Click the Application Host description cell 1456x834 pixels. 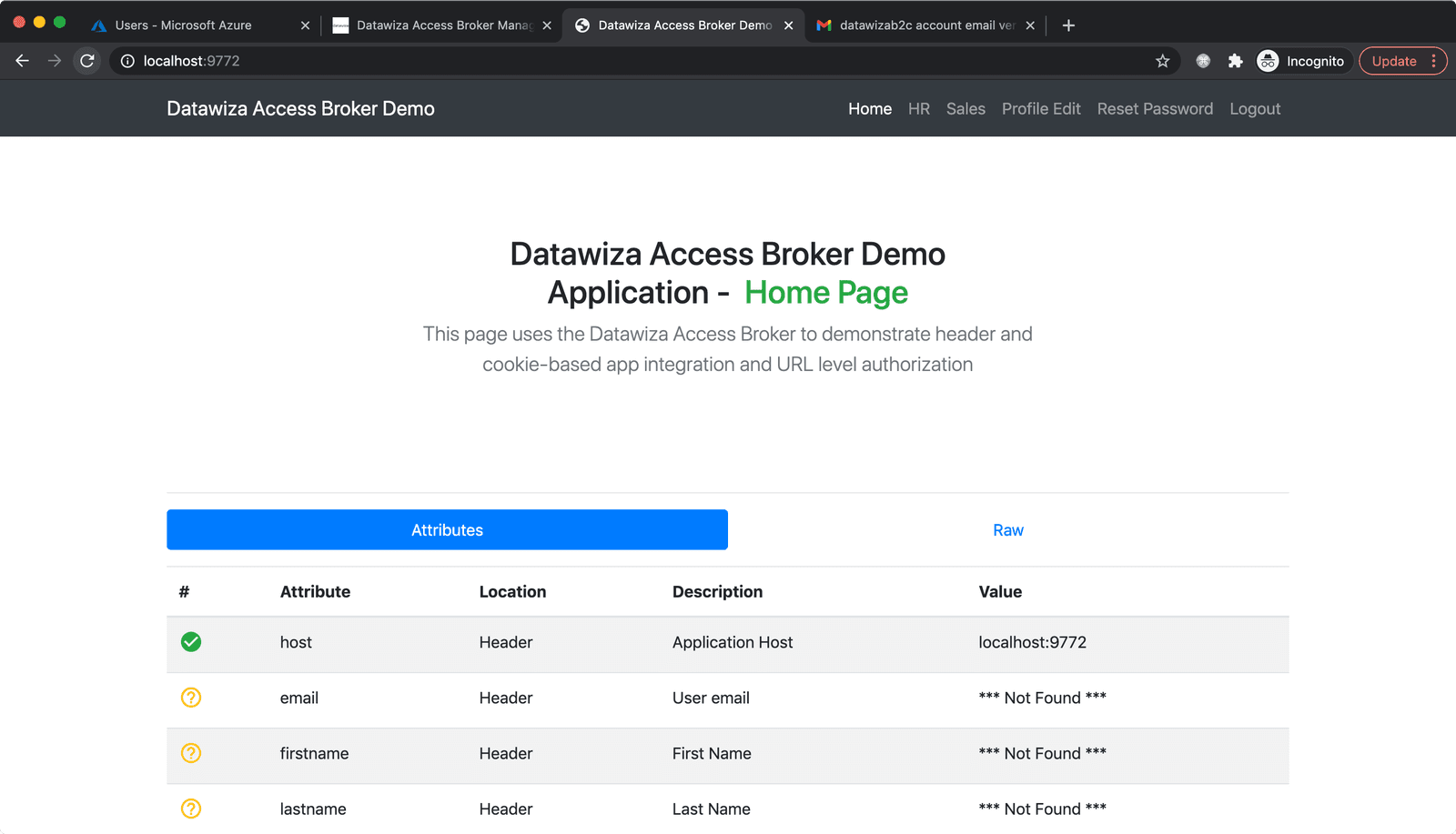733,642
